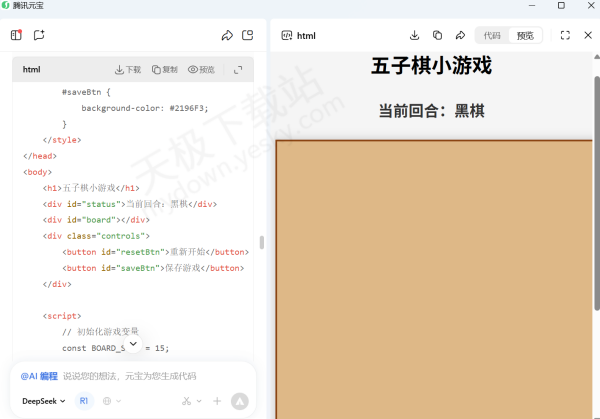Start a new chat conversation
Image resolution: width=600 pixels, height=419 pixels.
(39, 35)
